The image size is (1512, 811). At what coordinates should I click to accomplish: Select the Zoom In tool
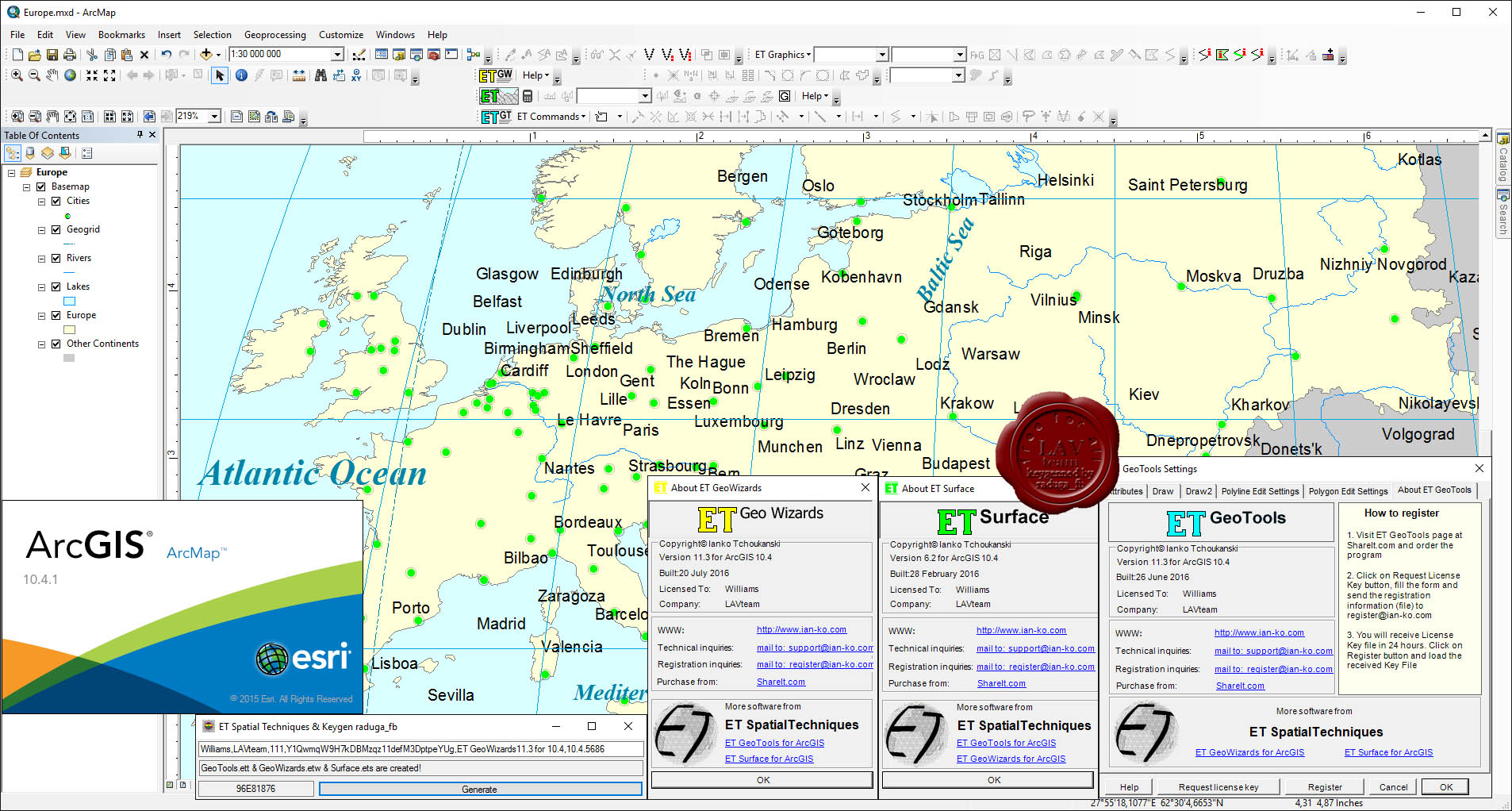[x=17, y=75]
